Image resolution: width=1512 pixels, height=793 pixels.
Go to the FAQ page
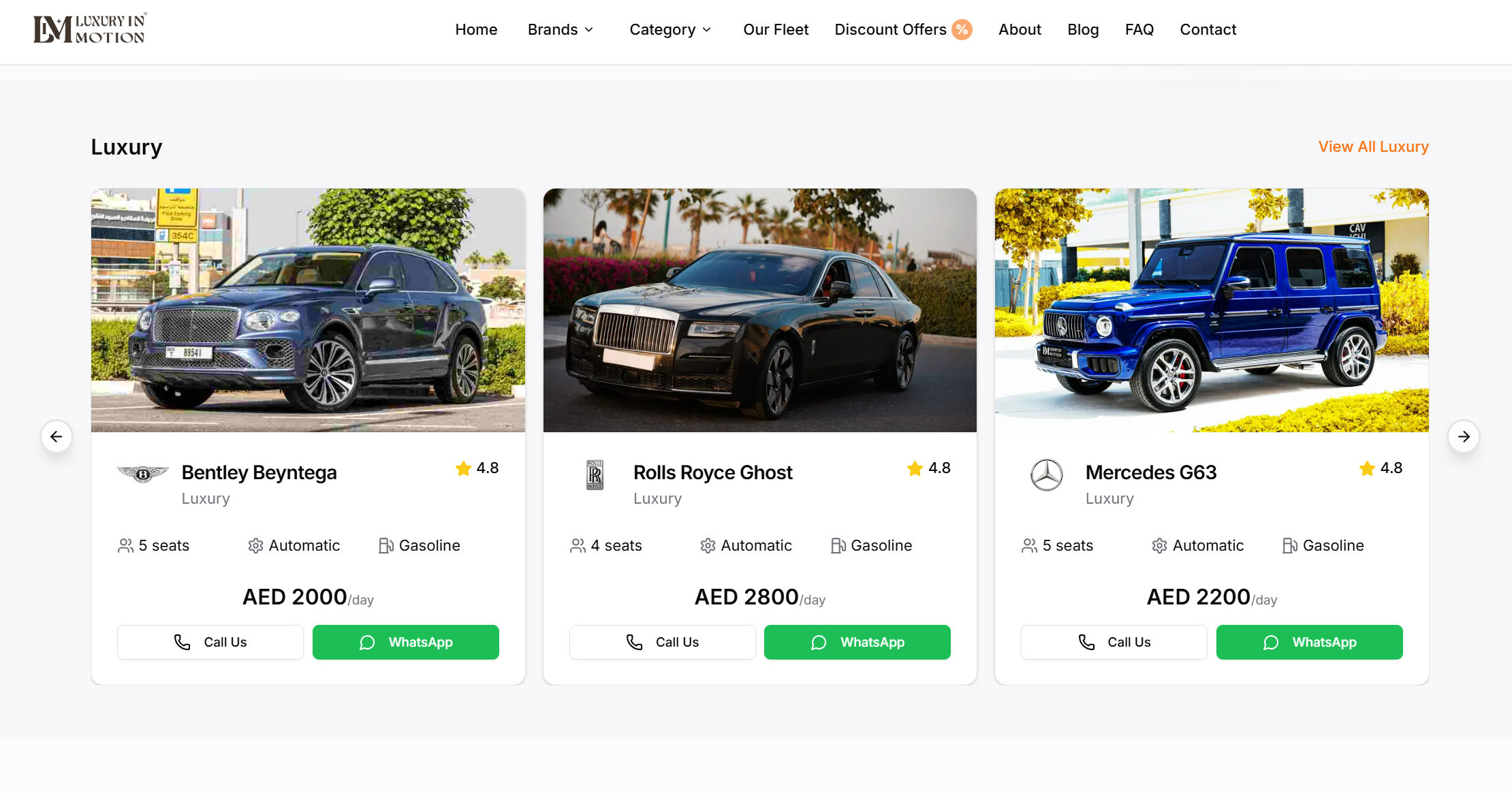(1139, 29)
